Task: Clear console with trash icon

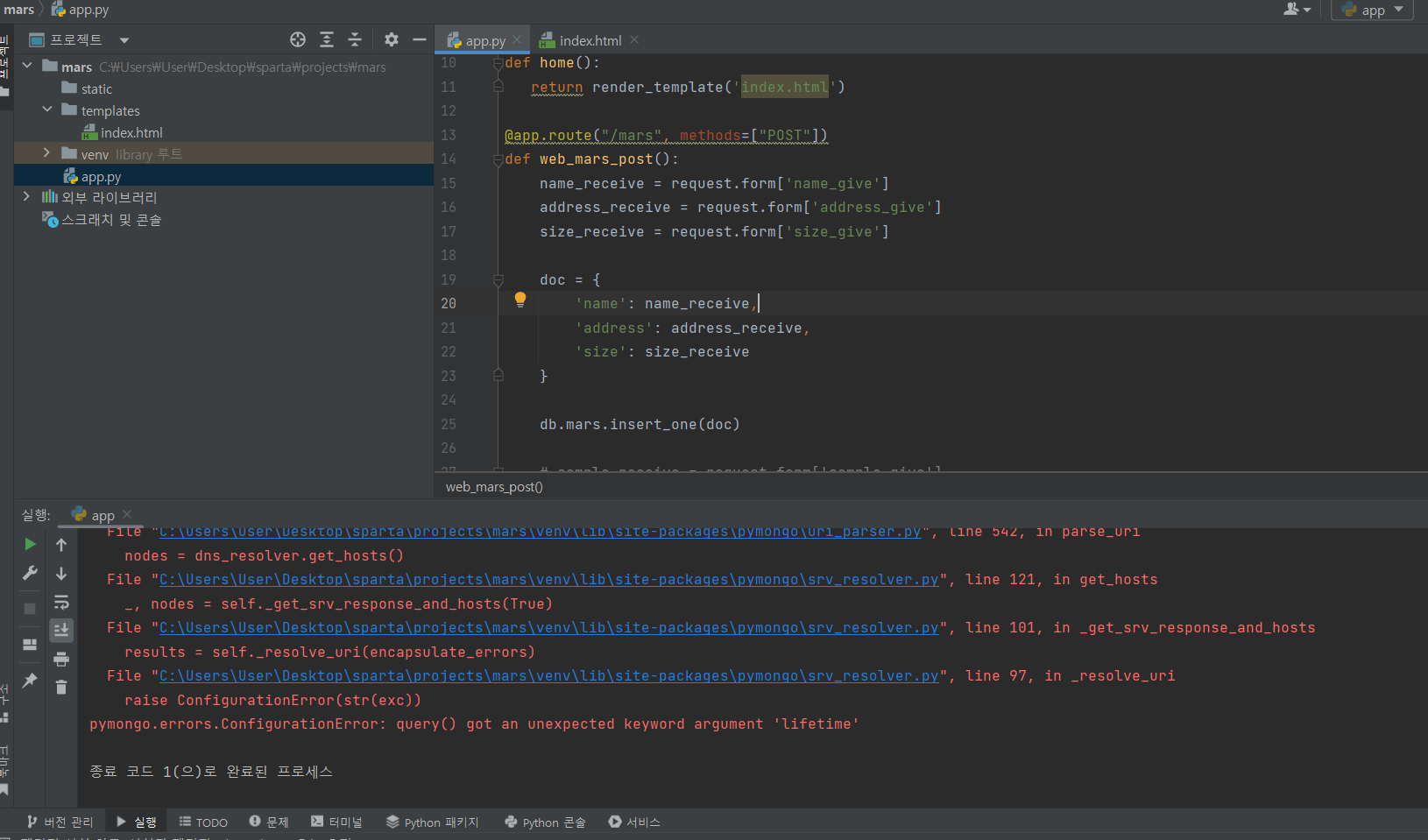Action: click(61, 687)
